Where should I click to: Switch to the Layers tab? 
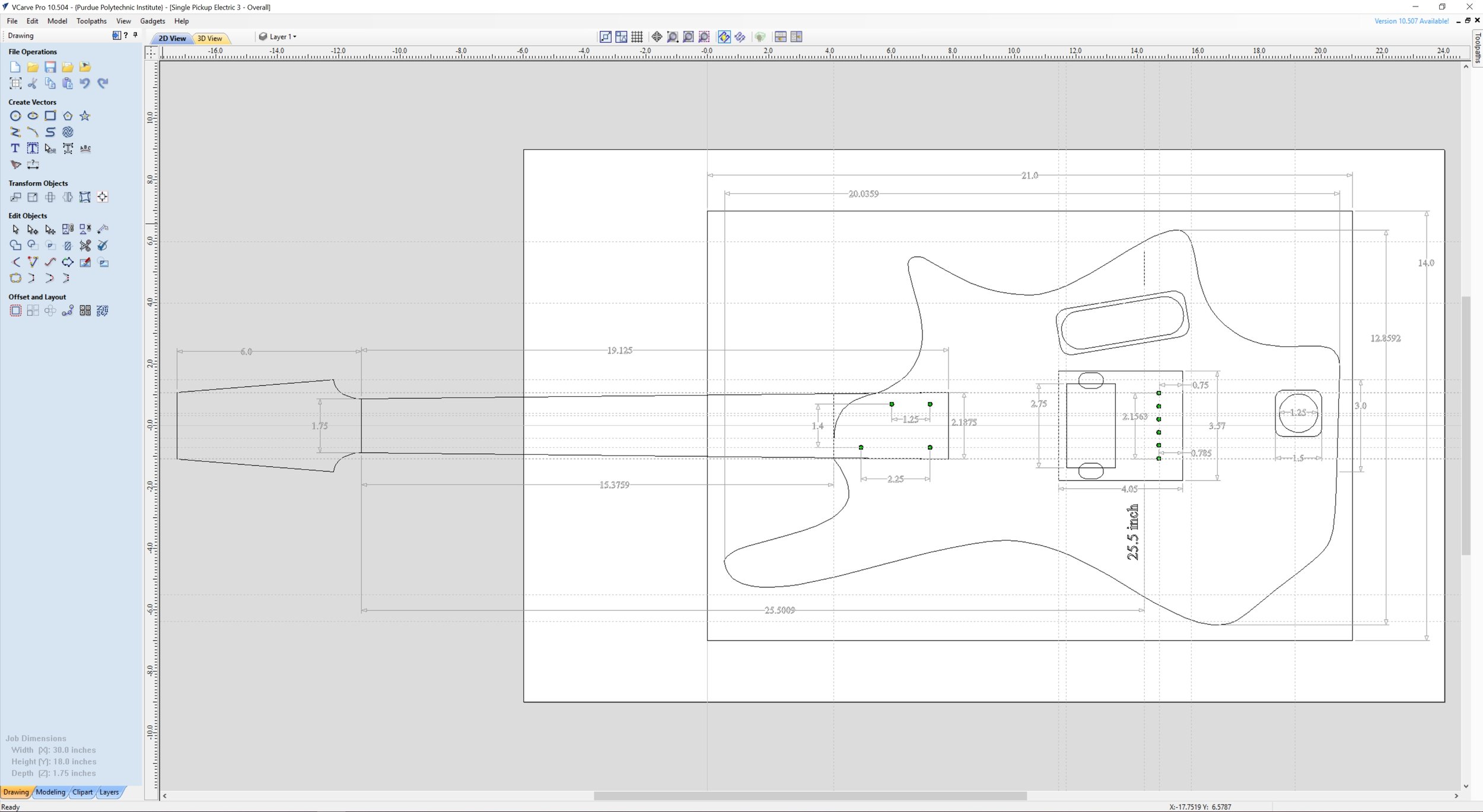(x=109, y=792)
